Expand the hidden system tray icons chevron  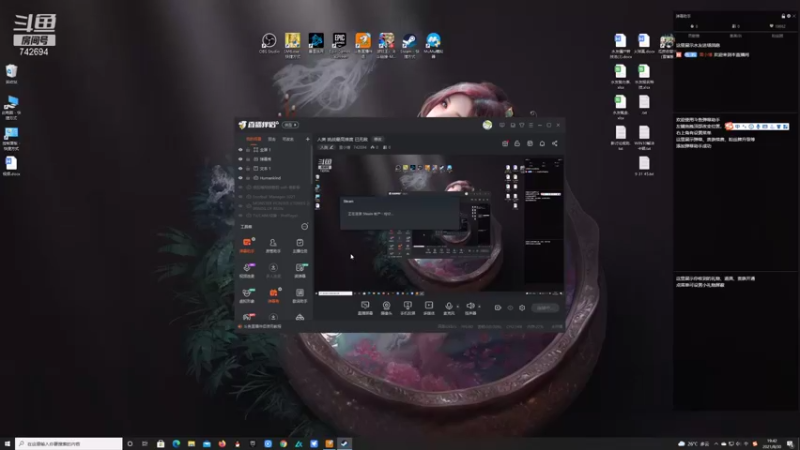coord(716,444)
